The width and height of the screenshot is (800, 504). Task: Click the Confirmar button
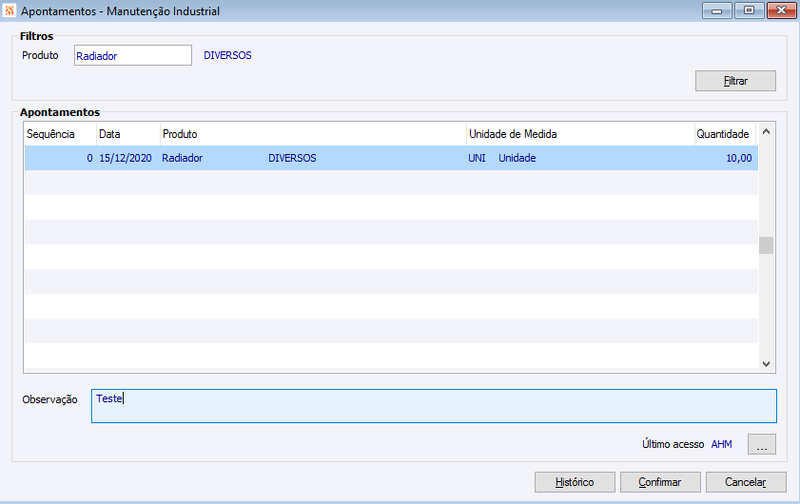(x=660, y=482)
